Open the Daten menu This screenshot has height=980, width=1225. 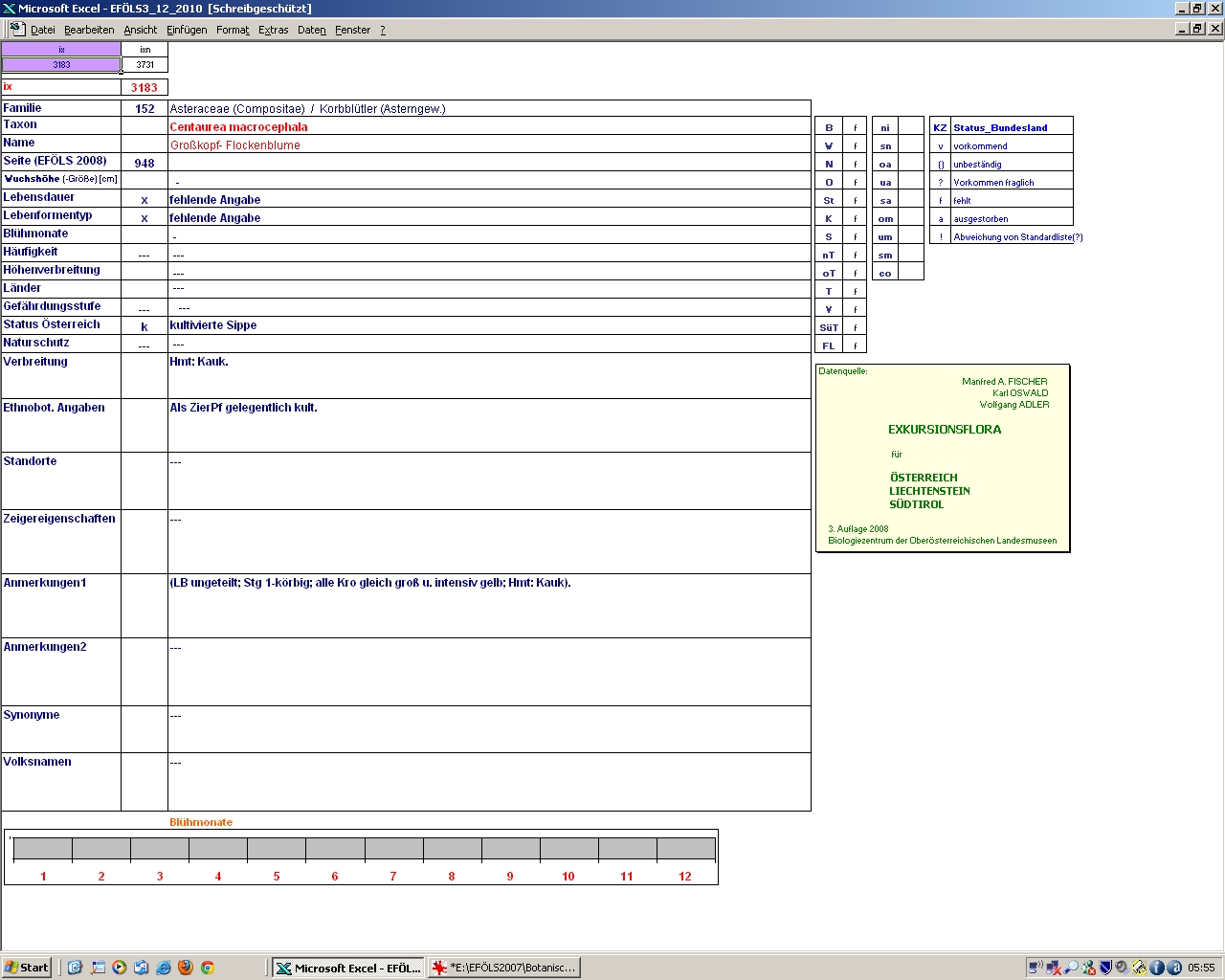point(312,30)
